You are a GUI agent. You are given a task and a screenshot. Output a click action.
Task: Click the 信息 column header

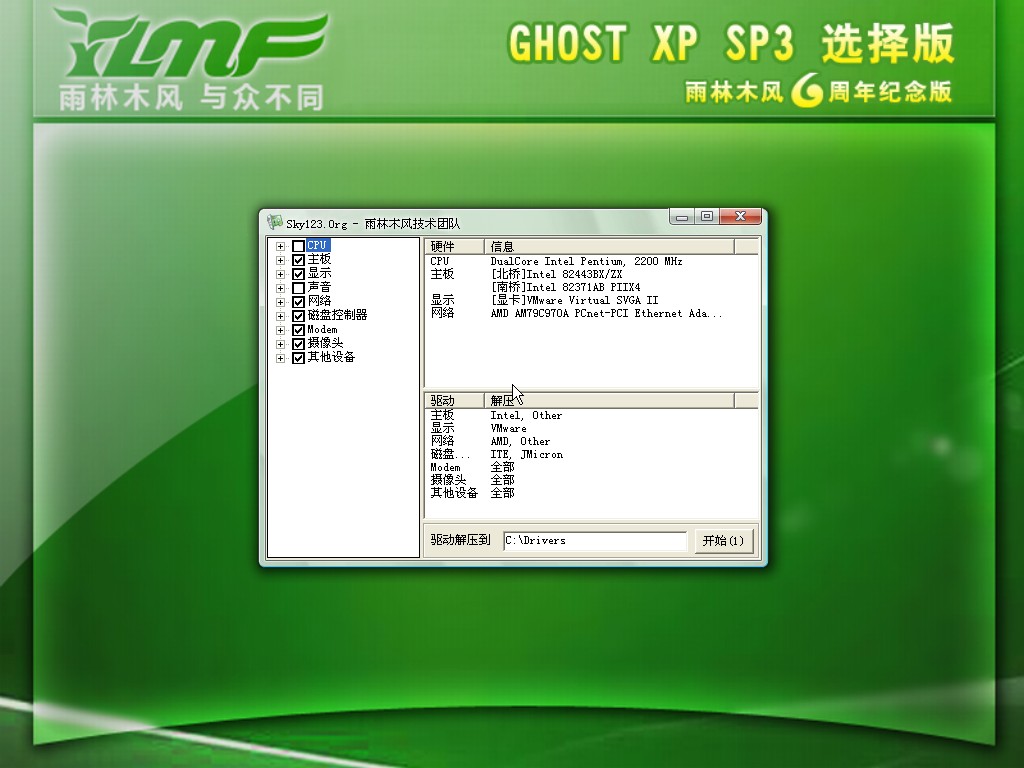coord(609,246)
